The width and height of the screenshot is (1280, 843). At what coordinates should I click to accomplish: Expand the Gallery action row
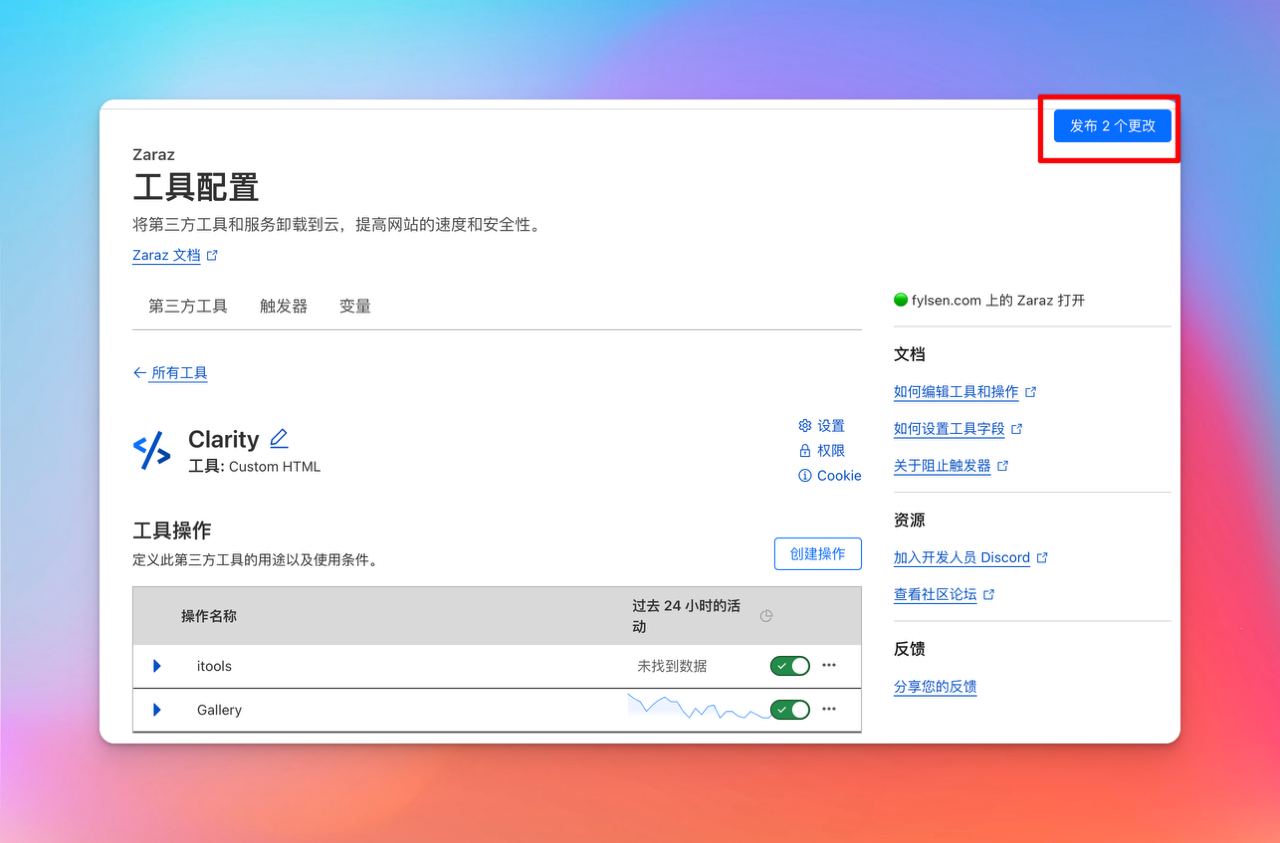pos(156,710)
